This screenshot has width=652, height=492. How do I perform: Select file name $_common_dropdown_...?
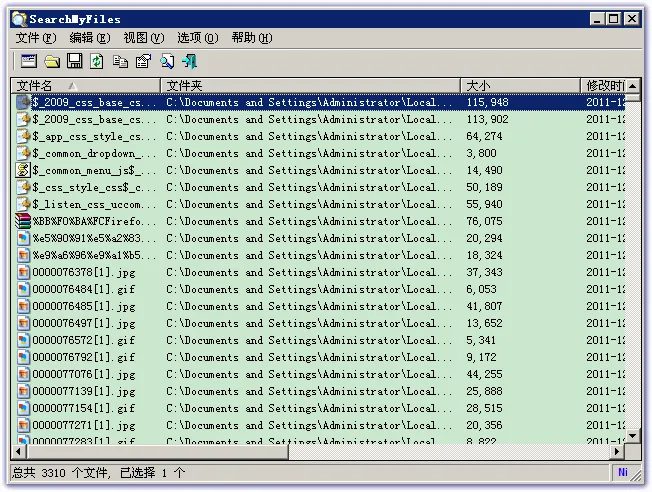coord(94,153)
